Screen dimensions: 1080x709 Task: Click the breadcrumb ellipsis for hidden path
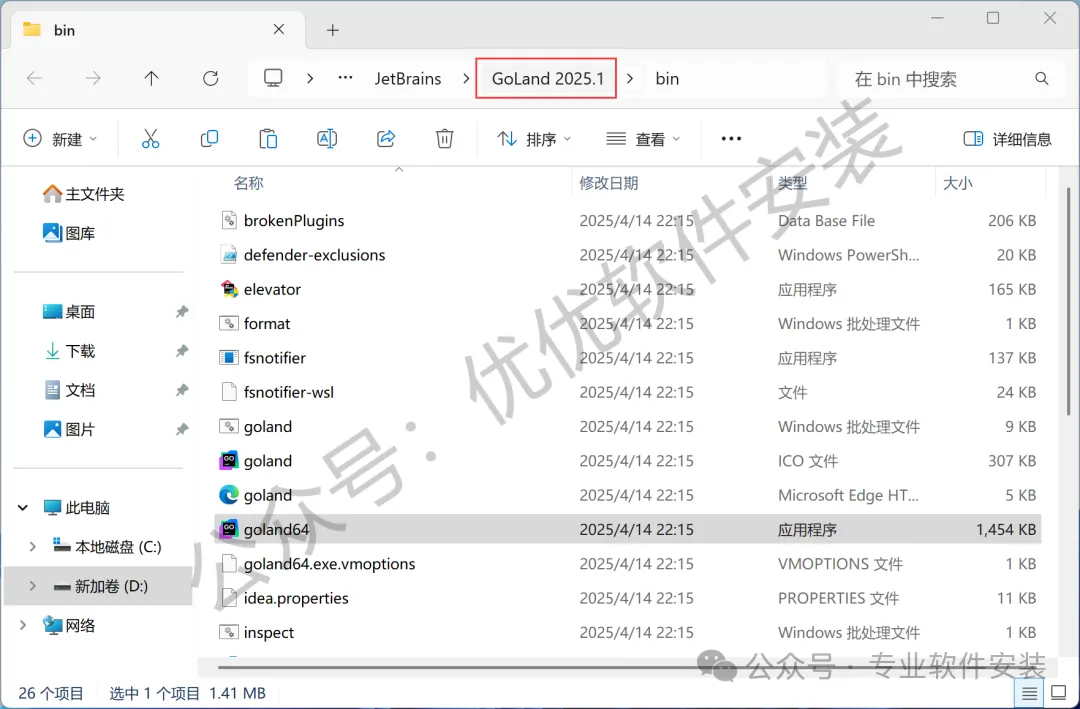(345, 78)
